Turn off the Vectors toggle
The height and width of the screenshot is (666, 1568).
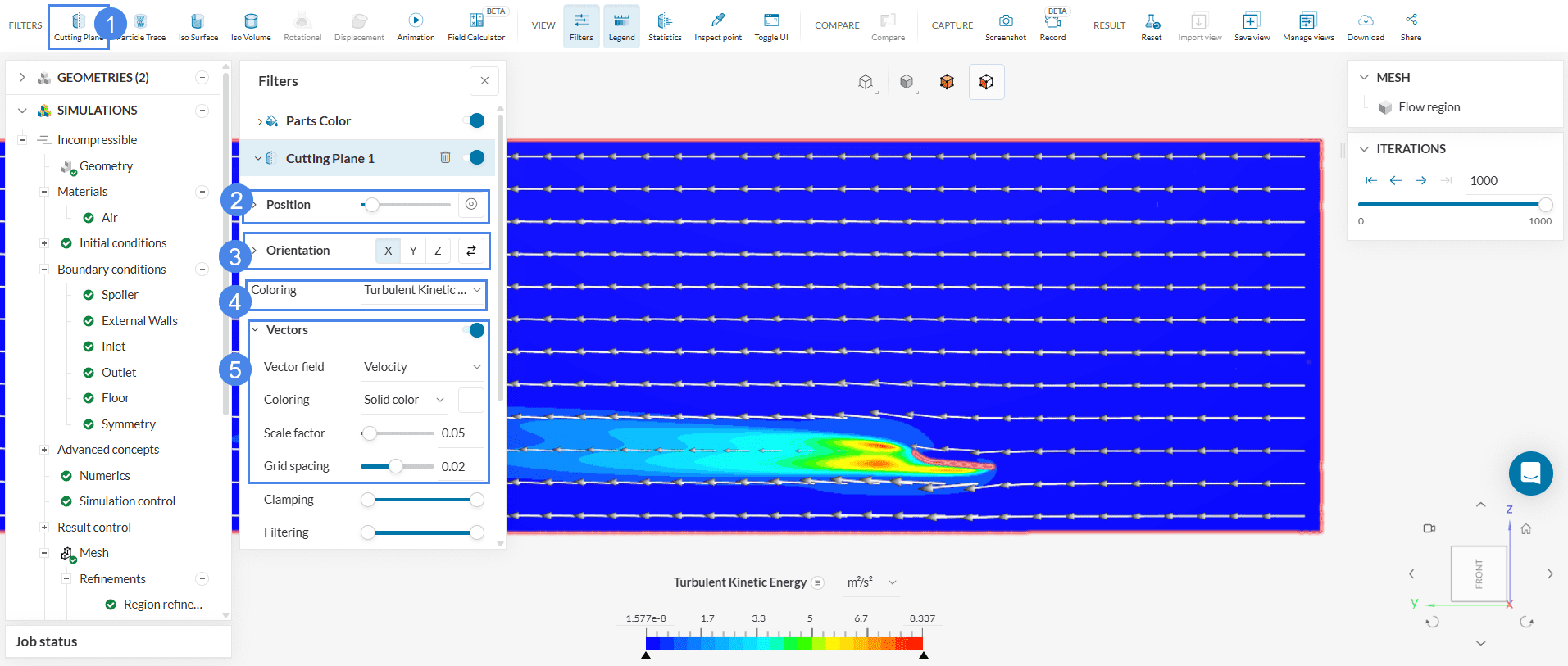(475, 330)
